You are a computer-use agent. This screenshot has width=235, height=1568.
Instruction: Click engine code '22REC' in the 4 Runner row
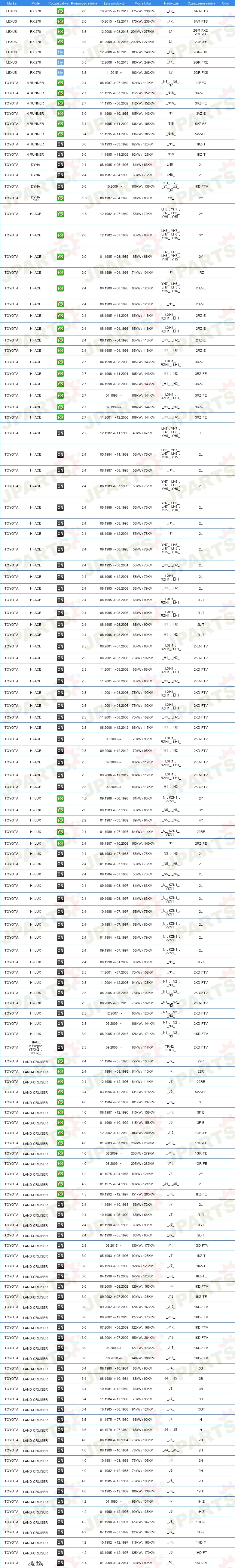[201, 83]
